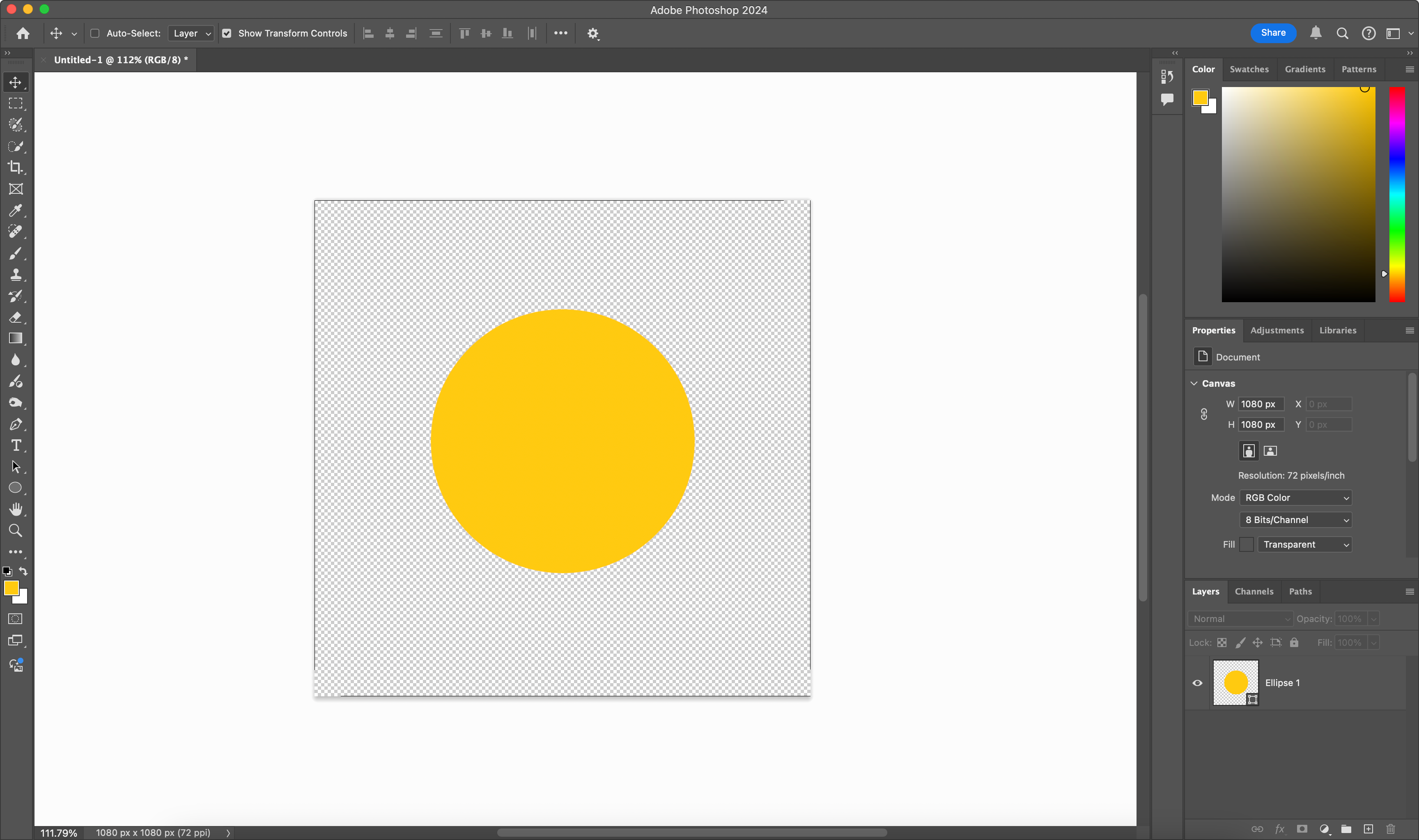
Task: Open the Swatches panel tab
Action: [x=1249, y=69]
